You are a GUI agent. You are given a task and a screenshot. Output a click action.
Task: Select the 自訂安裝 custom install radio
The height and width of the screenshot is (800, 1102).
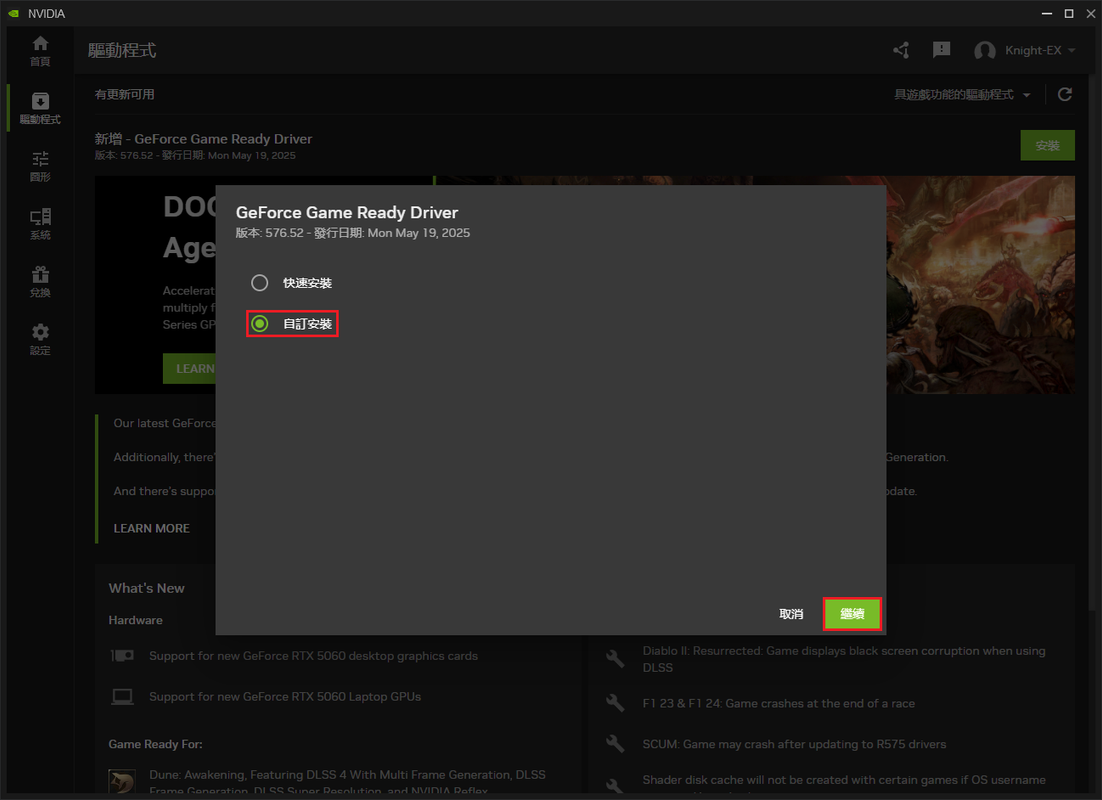coord(259,323)
